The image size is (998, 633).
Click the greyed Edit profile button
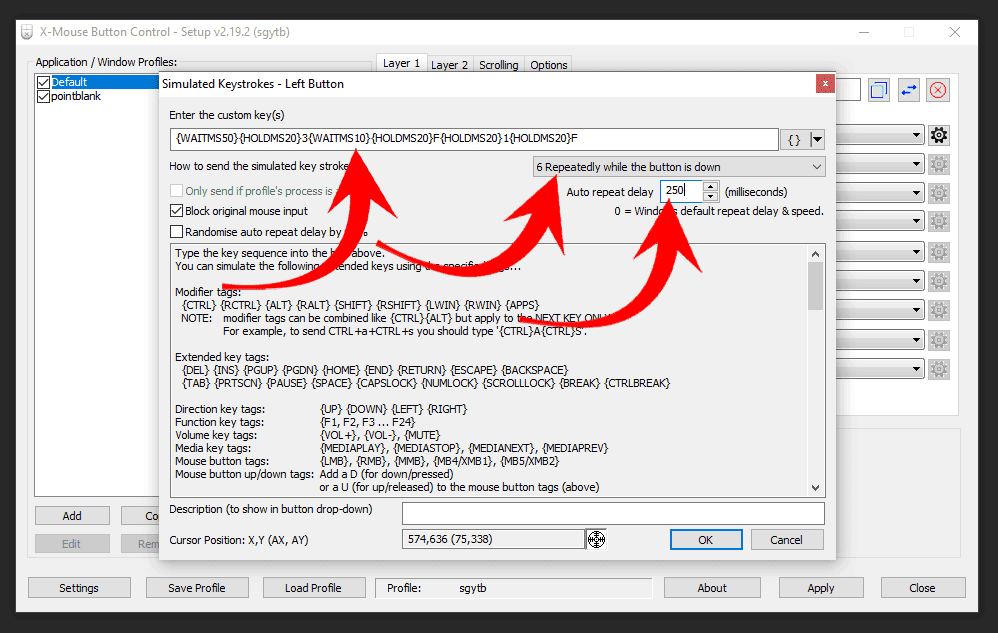(x=72, y=544)
